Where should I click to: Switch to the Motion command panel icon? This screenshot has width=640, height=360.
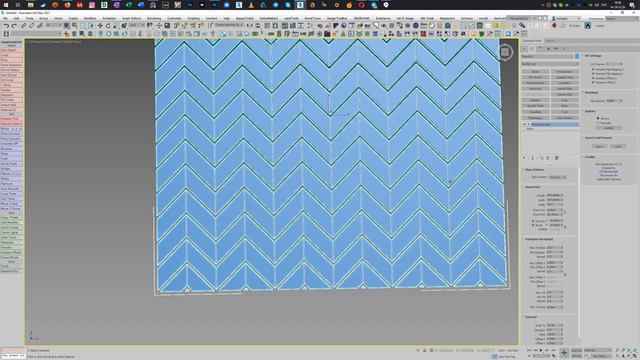coord(548,49)
